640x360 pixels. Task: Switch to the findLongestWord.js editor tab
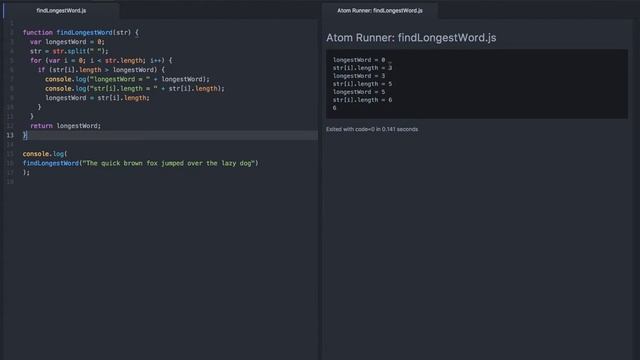tap(61, 11)
